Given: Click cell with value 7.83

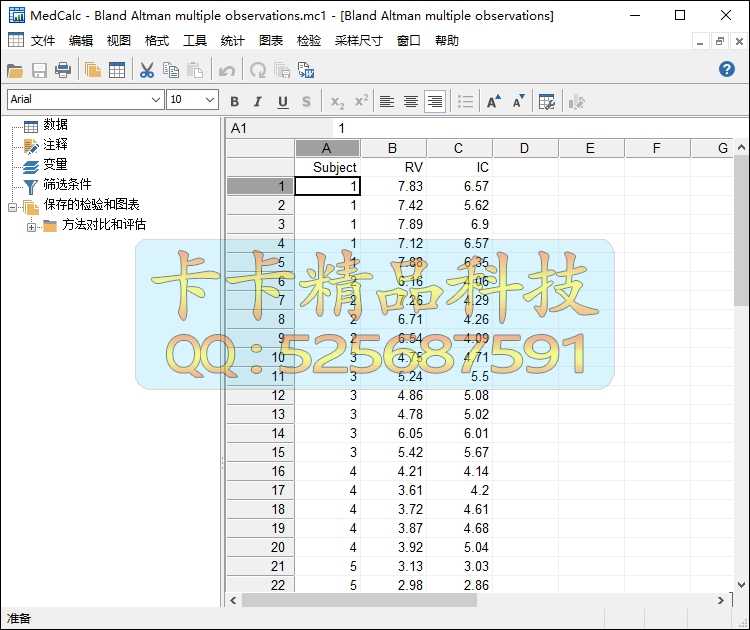Looking at the screenshot, I should [394, 186].
